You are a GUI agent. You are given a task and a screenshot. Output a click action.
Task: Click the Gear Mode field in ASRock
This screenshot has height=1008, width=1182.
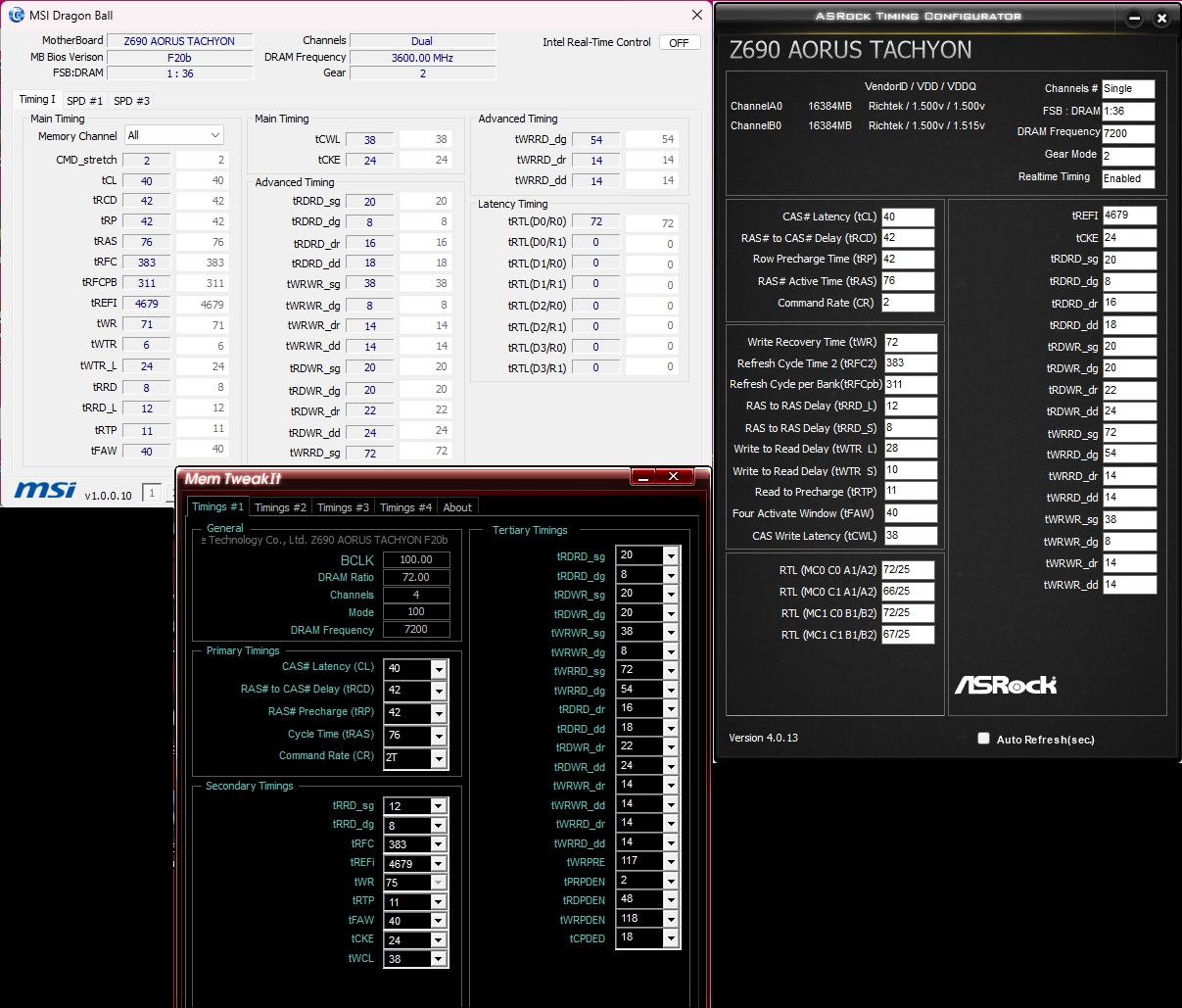(1128, 157)
